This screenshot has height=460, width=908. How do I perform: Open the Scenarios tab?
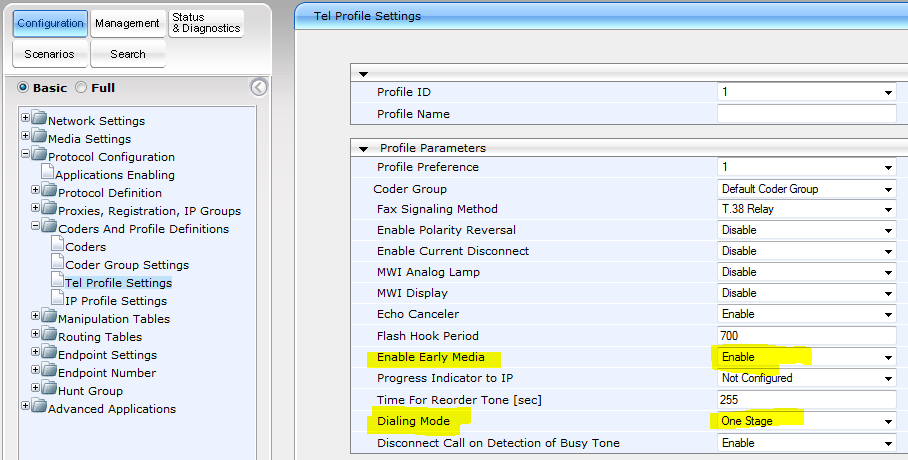pyautogui.click(x=50, y=54)
